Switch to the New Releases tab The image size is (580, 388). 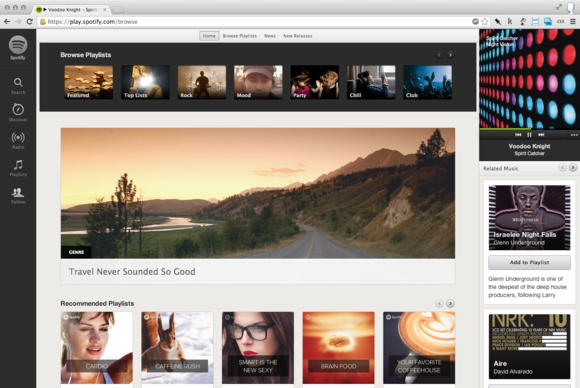(297, 36)
